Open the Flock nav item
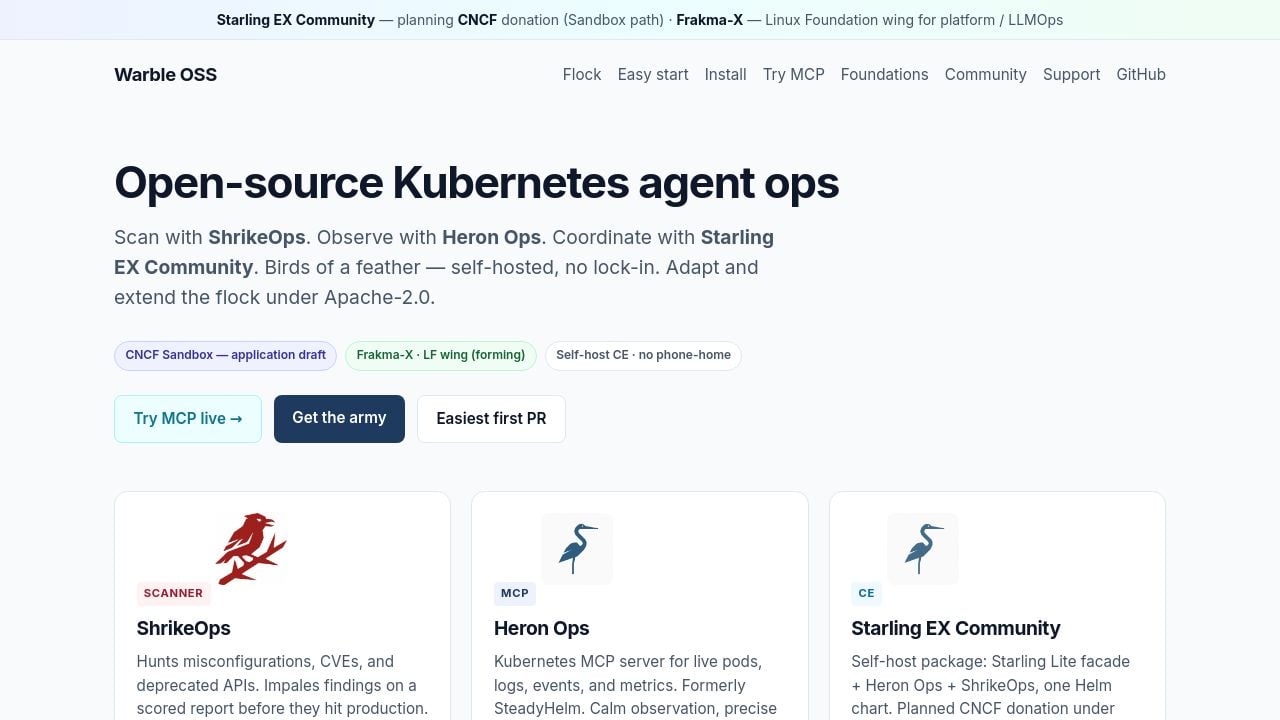Image resolution: width=1280 pixels, height=720 pixels. point(582,74)
